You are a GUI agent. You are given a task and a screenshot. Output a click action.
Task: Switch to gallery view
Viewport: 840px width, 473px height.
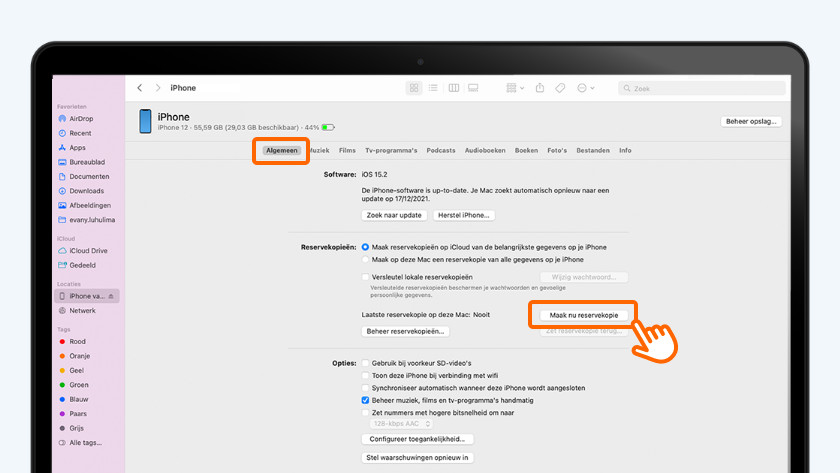tap(473, 88)
